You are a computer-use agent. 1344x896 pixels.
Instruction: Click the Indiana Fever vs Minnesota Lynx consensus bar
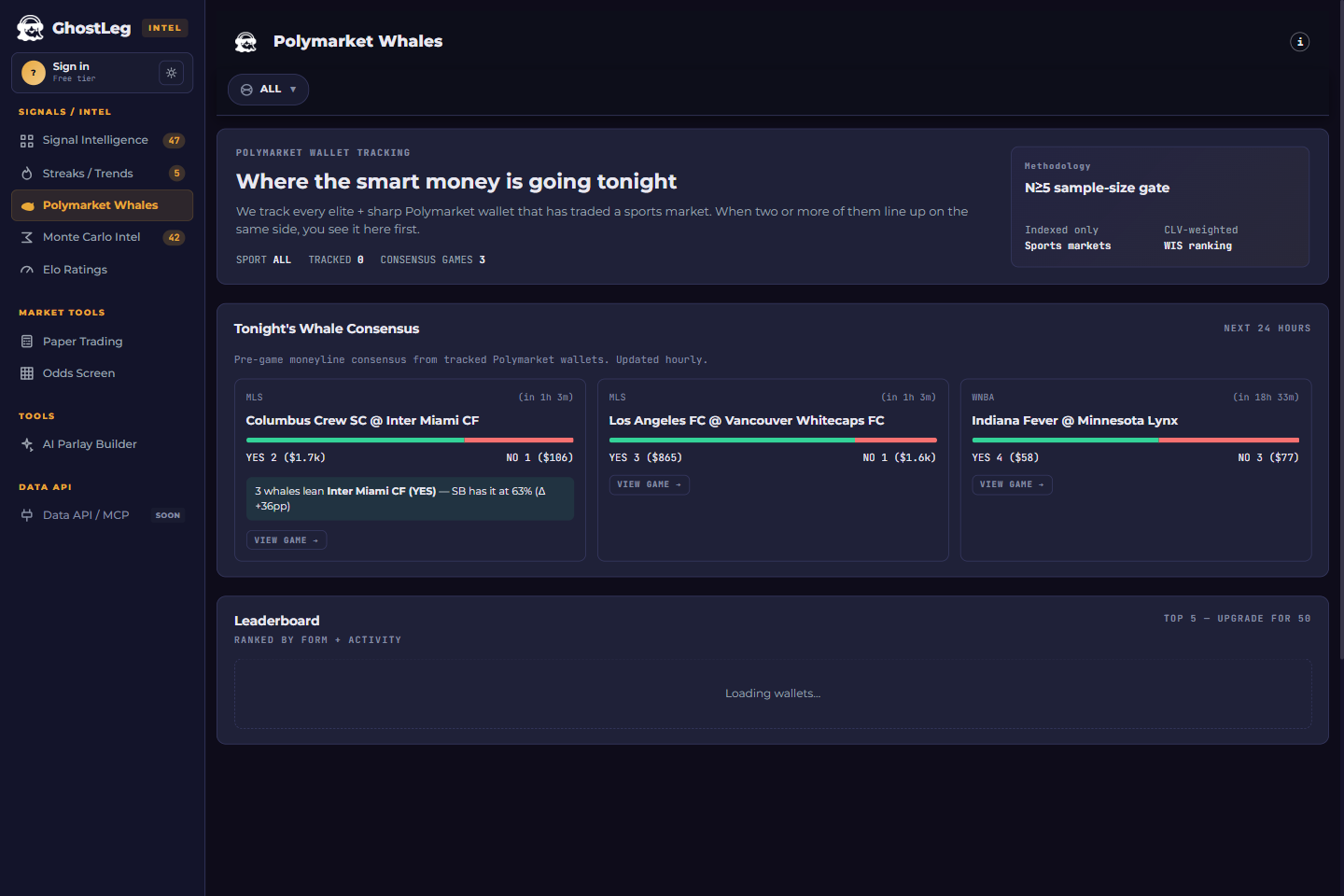coord(1135,440)
